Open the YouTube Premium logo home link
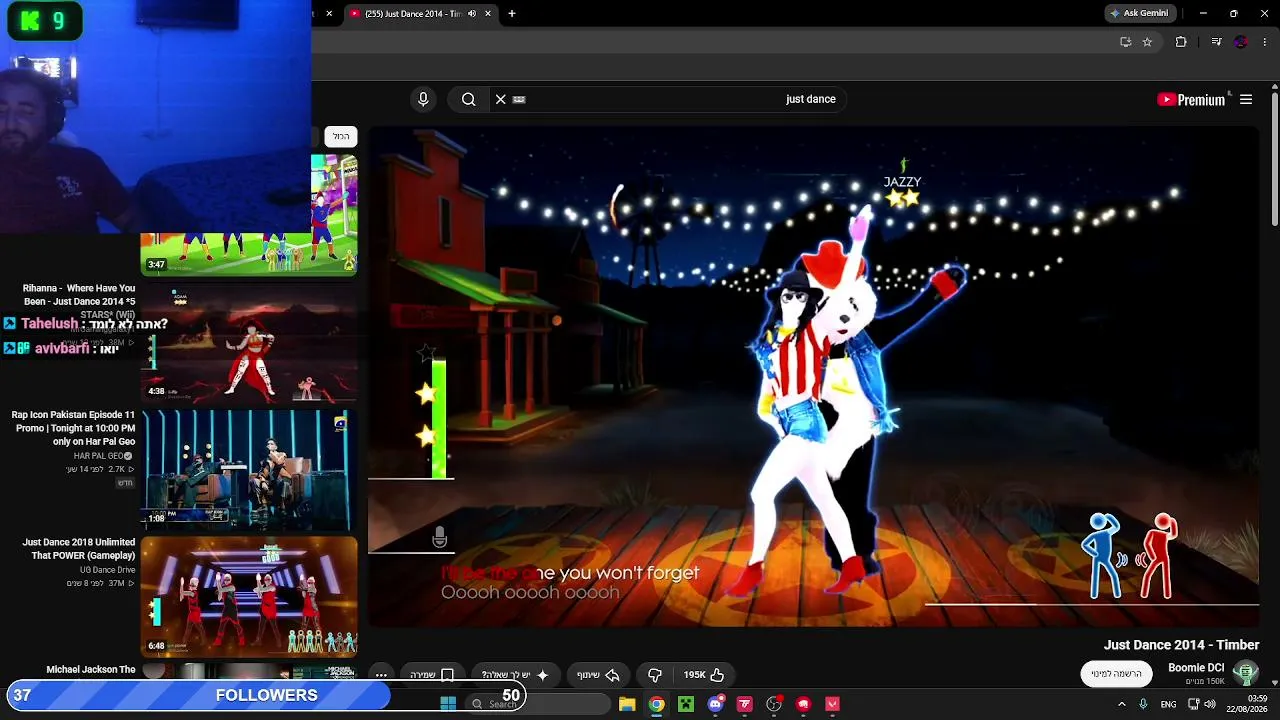The image size is (1280, 720). point(1191,99)
